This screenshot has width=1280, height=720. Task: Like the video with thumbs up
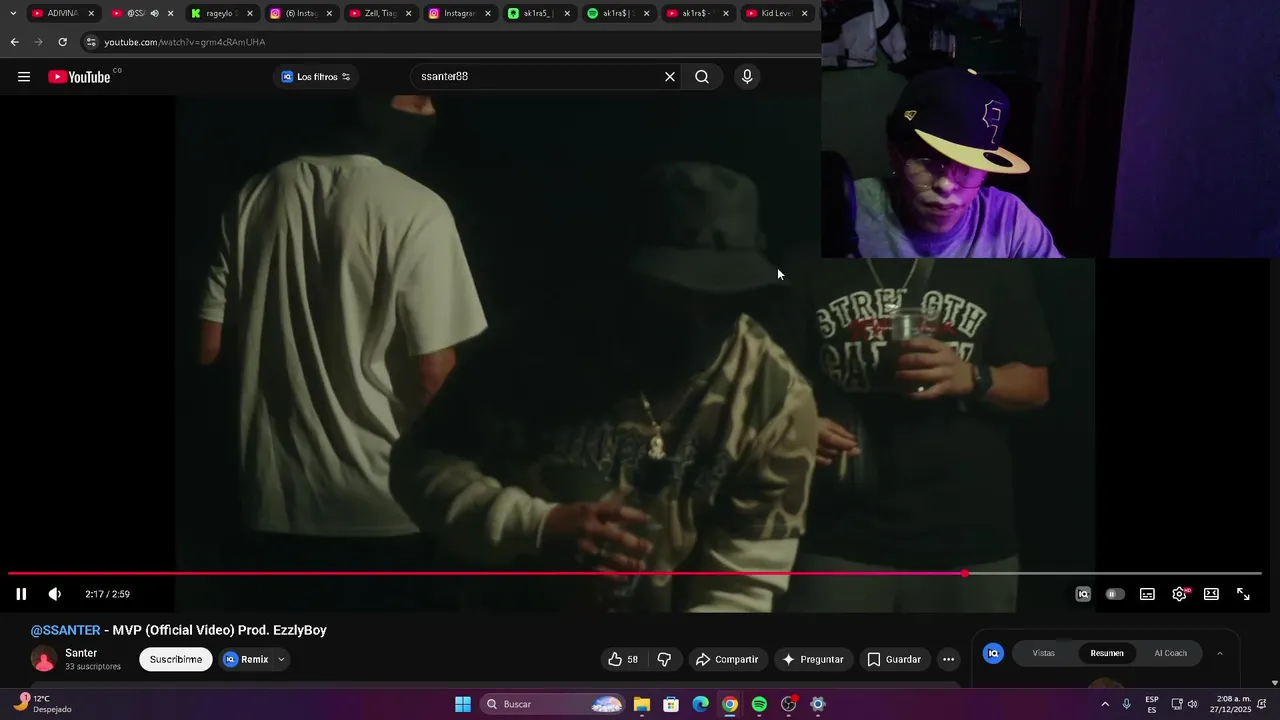[624, 659]
